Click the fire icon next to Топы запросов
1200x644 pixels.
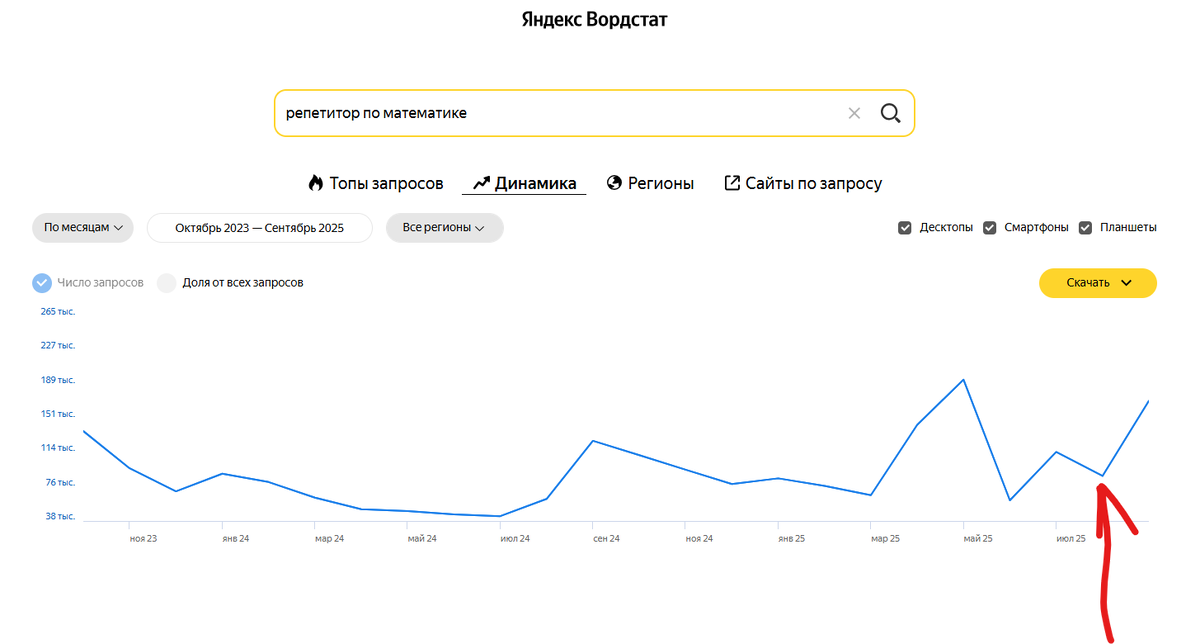click(315, 182)
